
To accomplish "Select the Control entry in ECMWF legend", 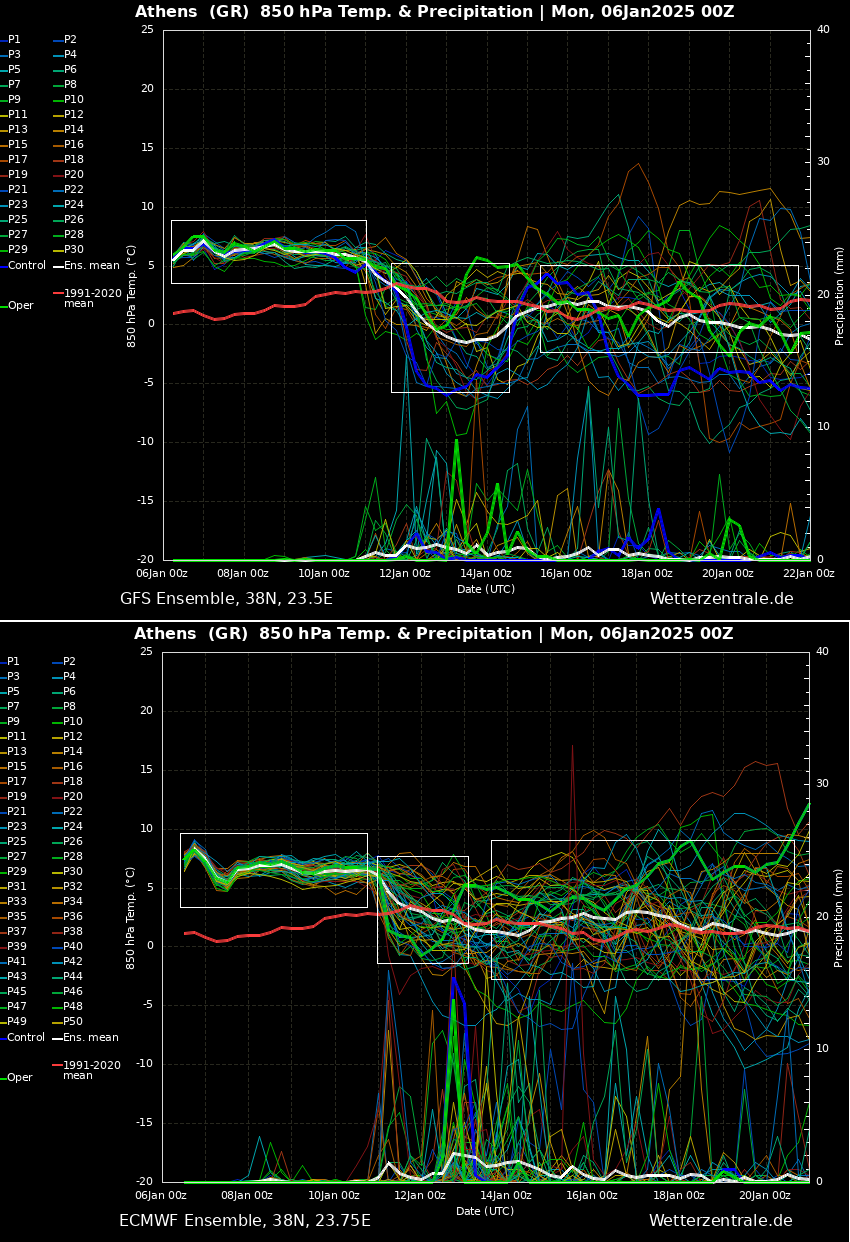I will pyautogui.click(x=27, y=1038).
